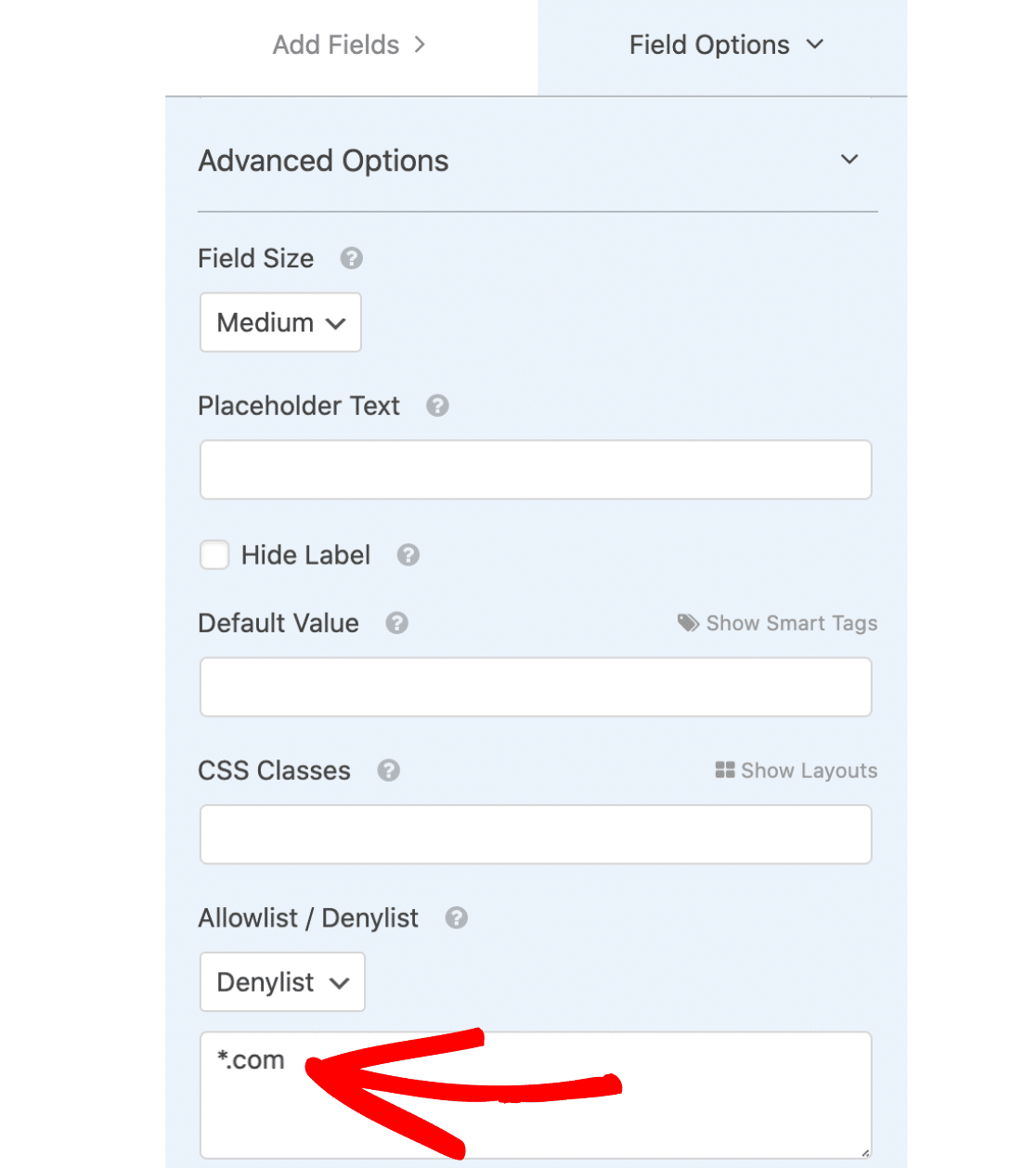This screenshot has width=1036, height=1168.
Task: Click the denylist textarea containing *.com
Action: (536, 1096)
